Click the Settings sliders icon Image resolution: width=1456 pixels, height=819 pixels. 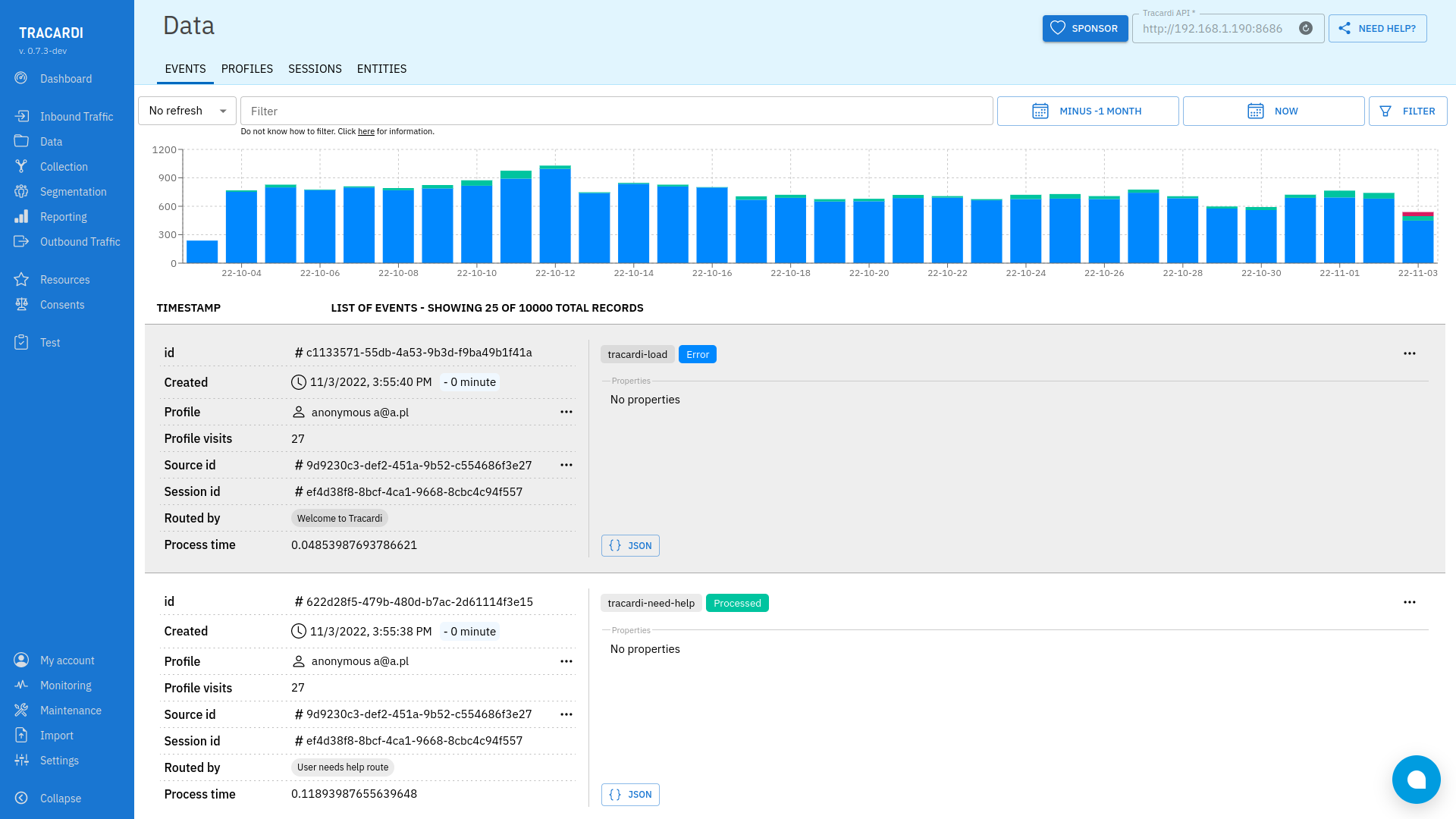[21, 760]
